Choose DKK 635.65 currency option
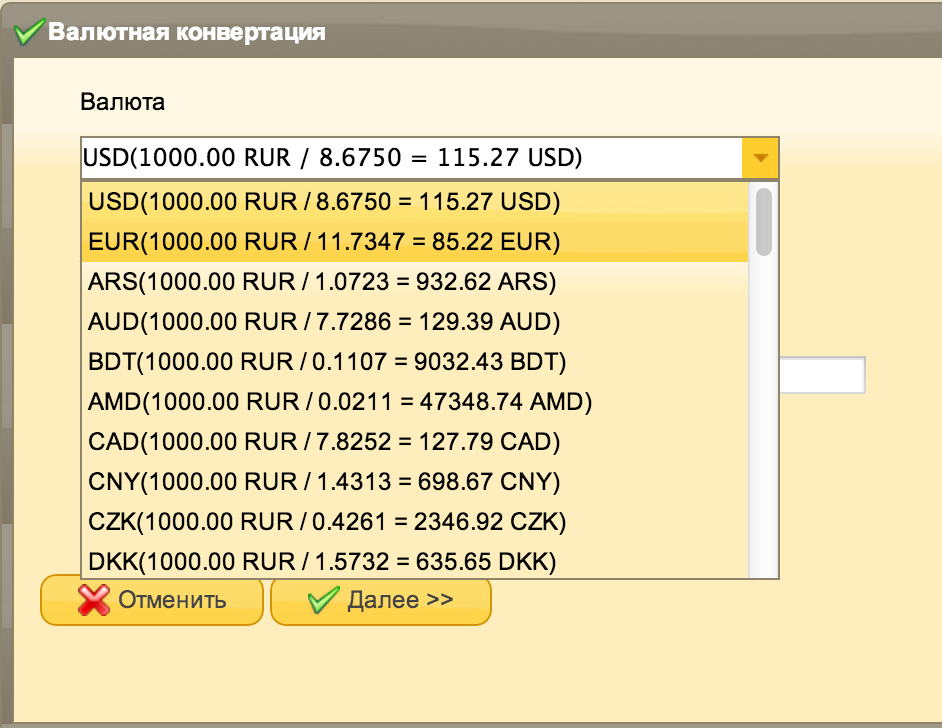Viewport: 942px width, 728px height. 322,562
